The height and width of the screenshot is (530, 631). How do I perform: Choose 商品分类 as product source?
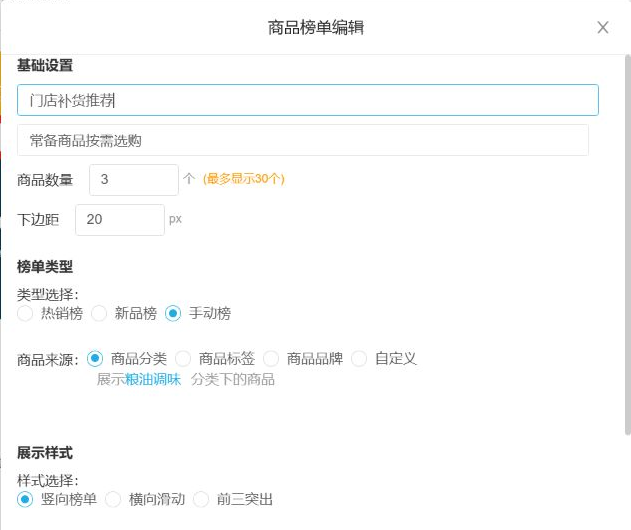pyautogui.click(x=95, y=359)
